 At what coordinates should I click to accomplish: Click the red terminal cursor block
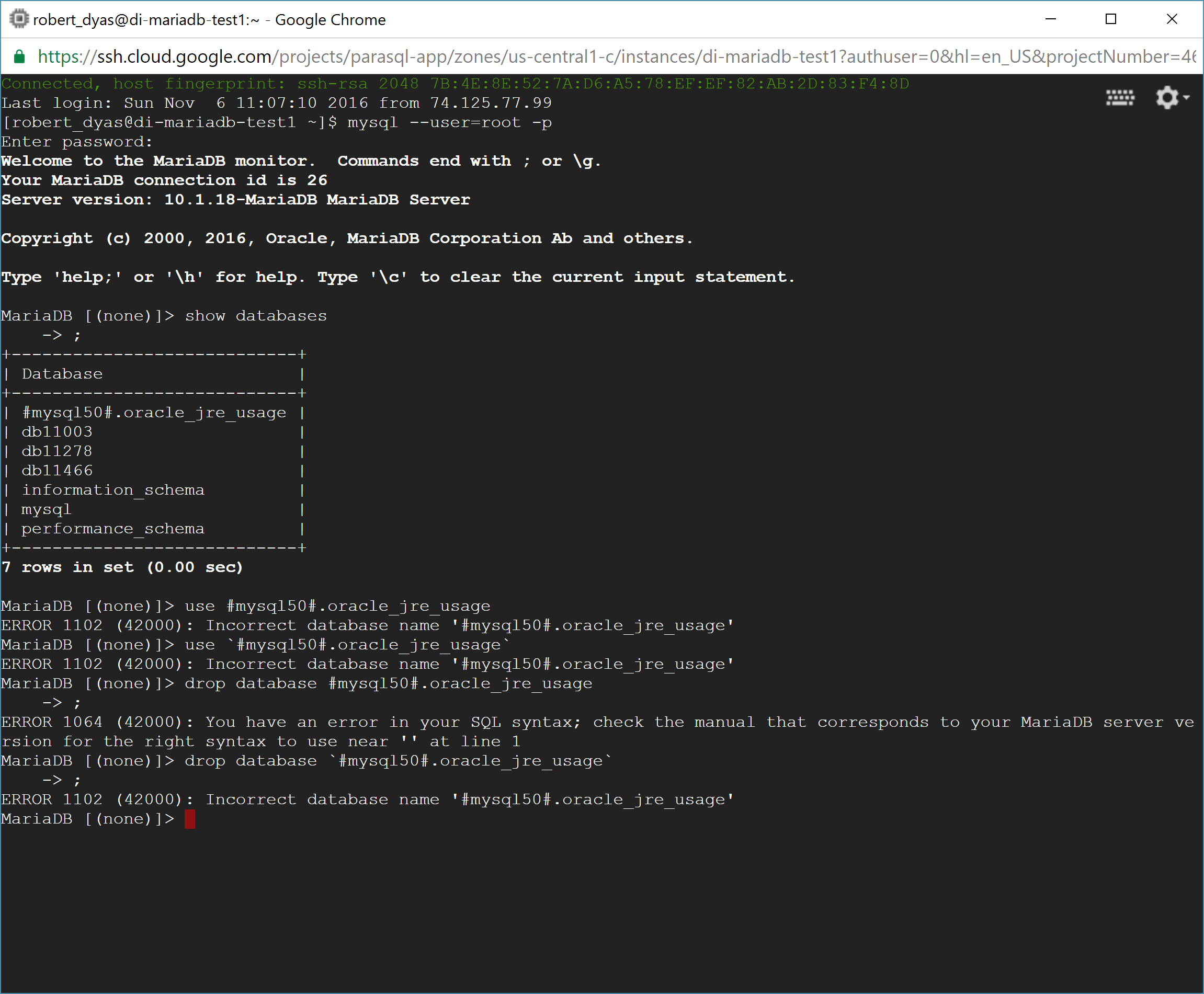(x=189, y=819)
